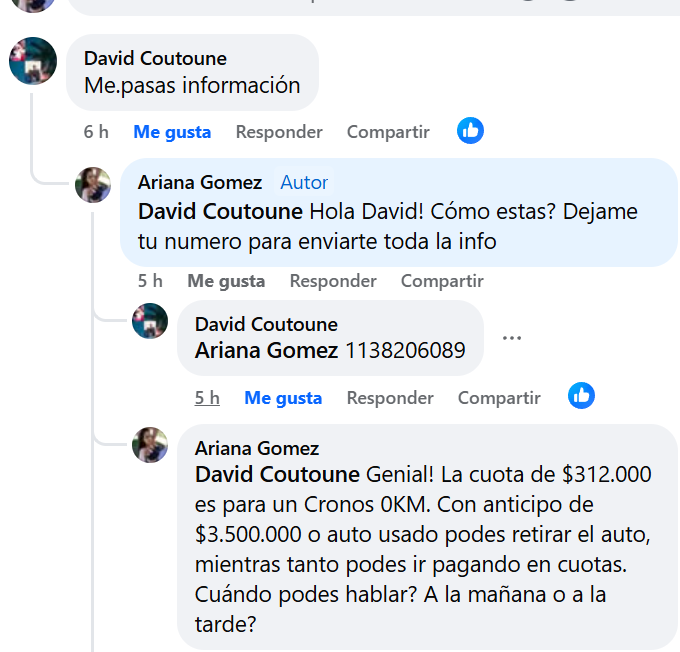Open Ariana Gomez avatar on author reply
Screen dimensions: 680x652
click(93, 185)
